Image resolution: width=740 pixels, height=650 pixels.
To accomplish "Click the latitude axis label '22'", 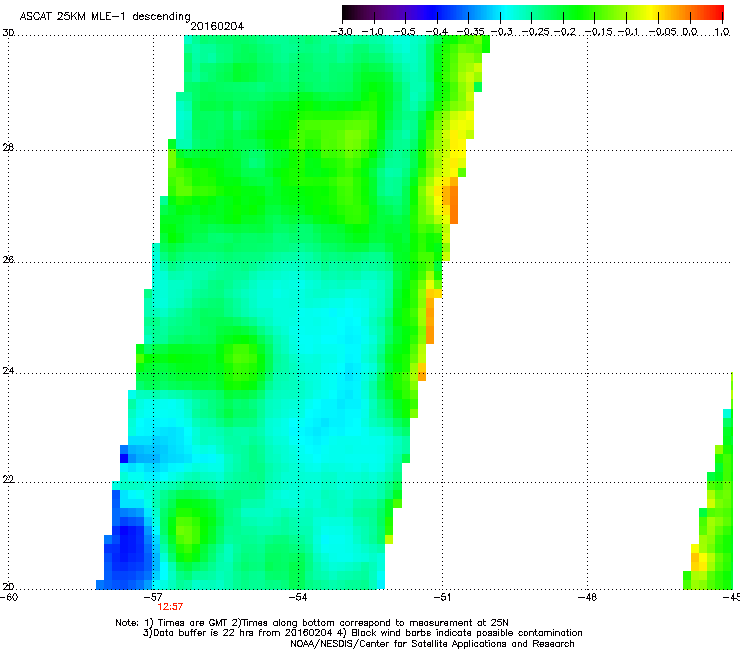I will (x=8, y=480).
